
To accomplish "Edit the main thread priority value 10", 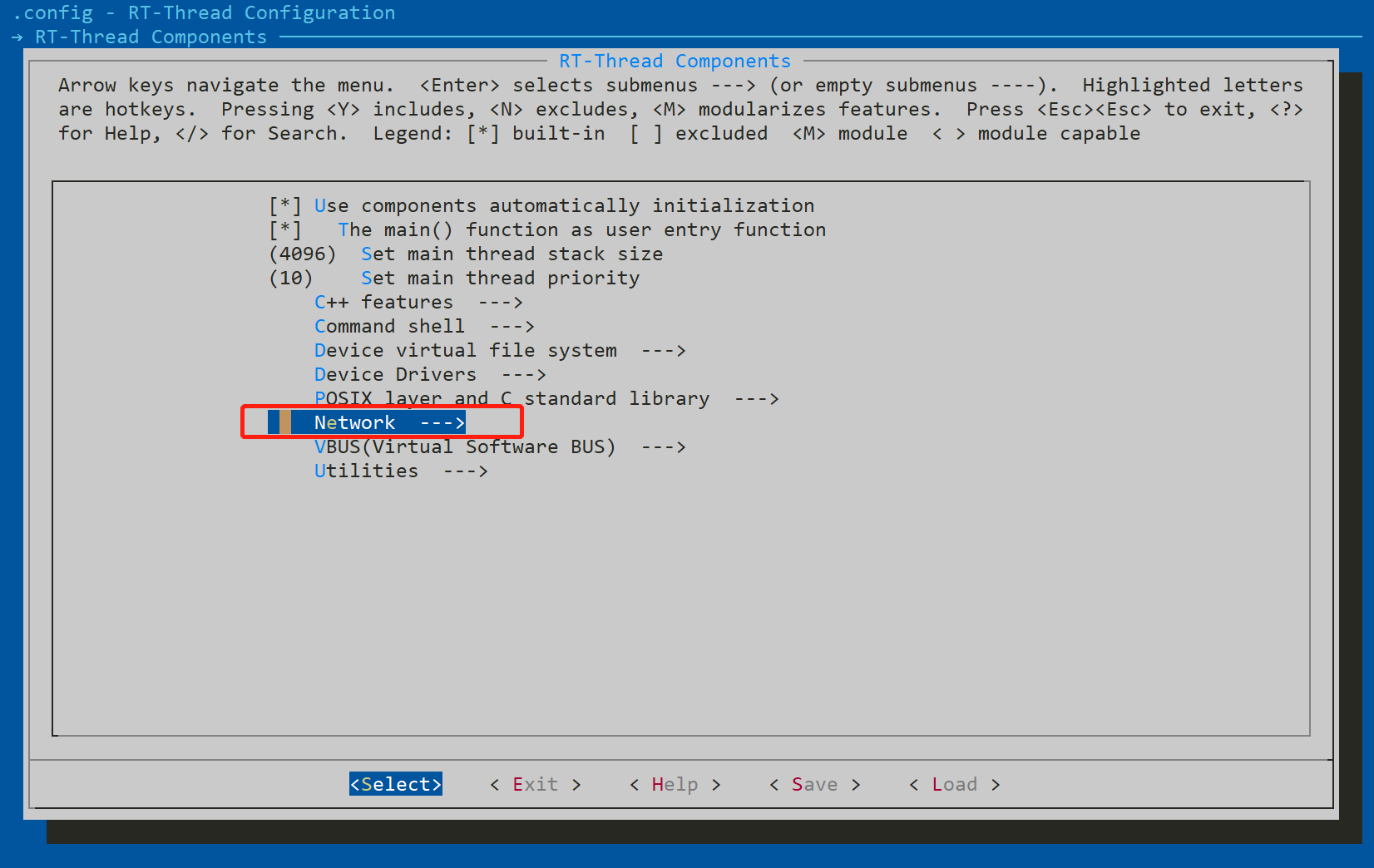I will (291, 278).
